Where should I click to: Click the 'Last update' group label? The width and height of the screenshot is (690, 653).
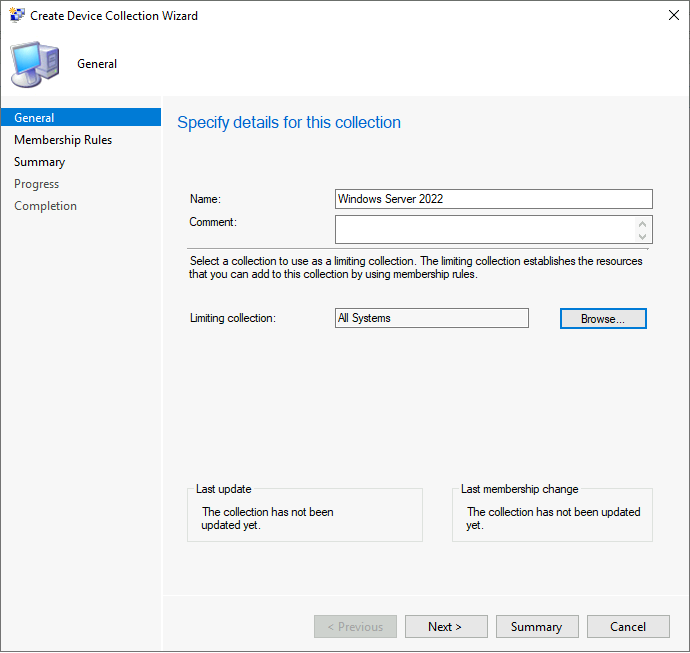point(224,489)
